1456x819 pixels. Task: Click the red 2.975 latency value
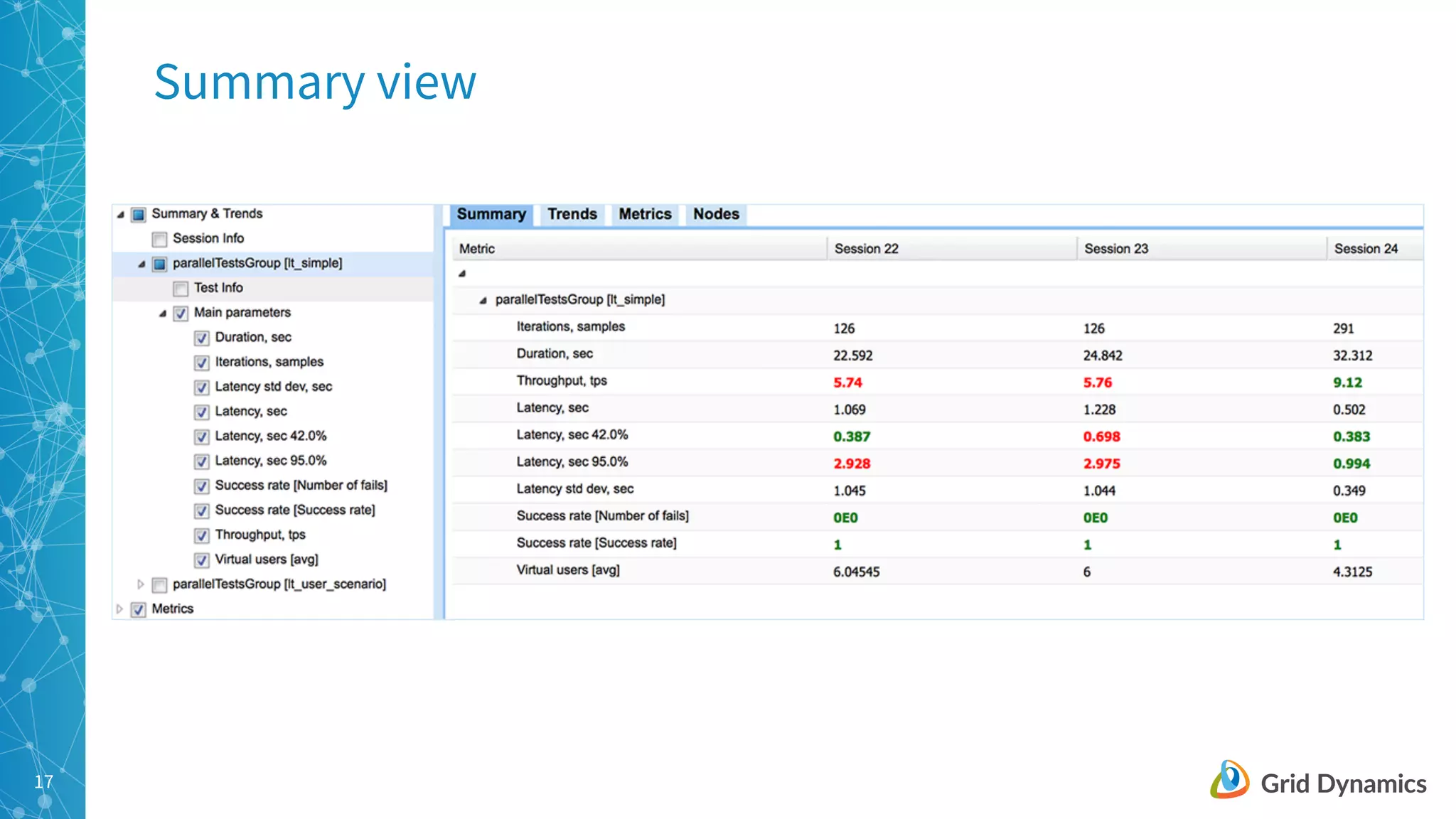point(1101,464)
